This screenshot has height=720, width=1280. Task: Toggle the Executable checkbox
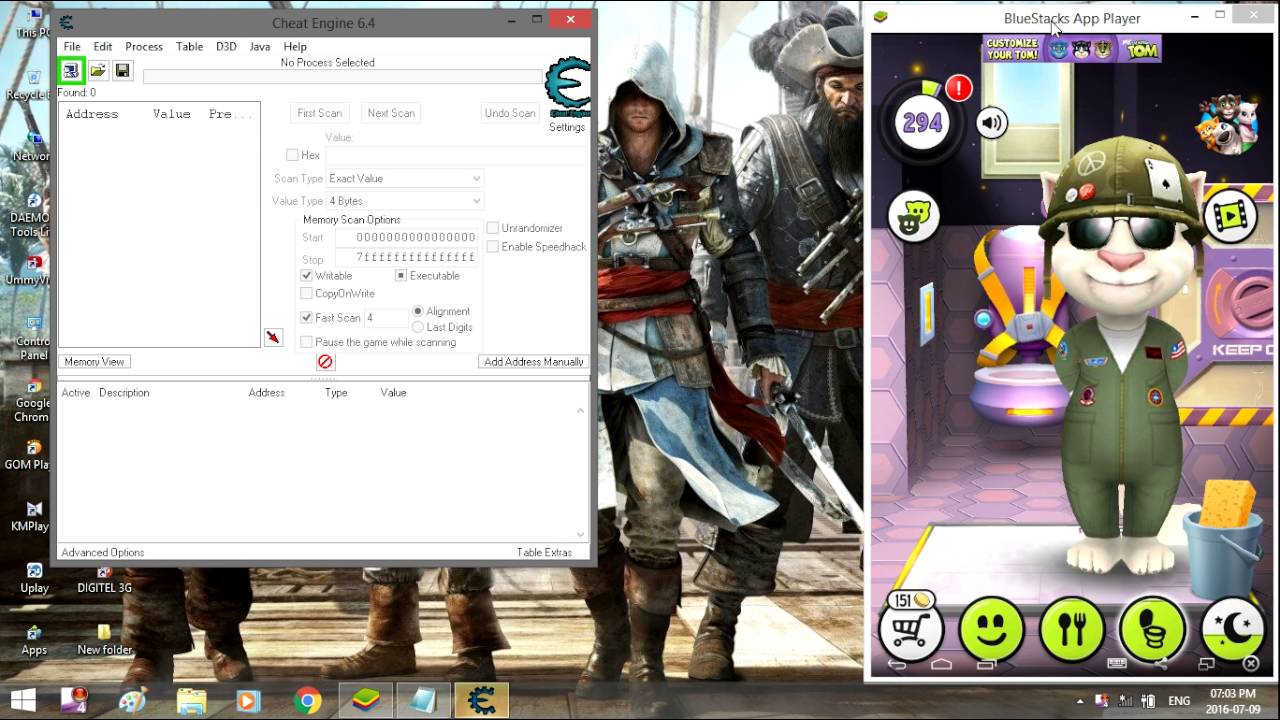coord(401,275)
